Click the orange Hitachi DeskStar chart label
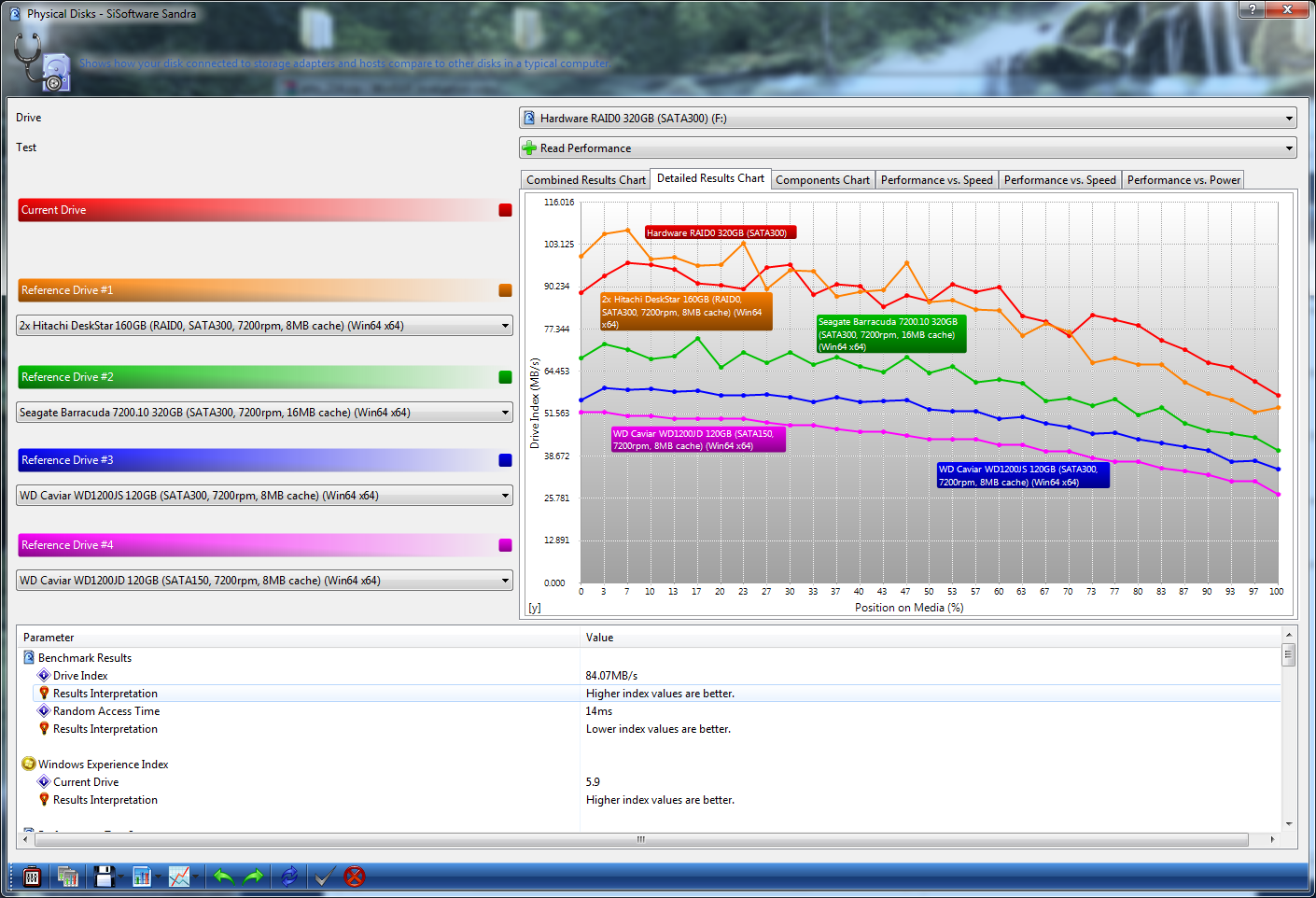Viewport: 1316px width, 898px height. (687, 312)
